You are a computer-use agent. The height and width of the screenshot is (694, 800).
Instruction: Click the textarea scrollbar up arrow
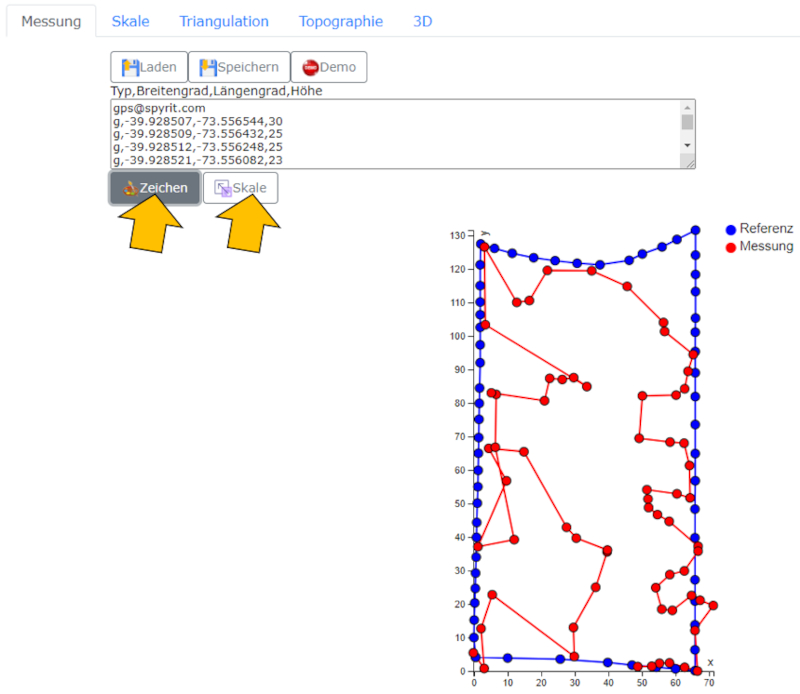[687, 107]
